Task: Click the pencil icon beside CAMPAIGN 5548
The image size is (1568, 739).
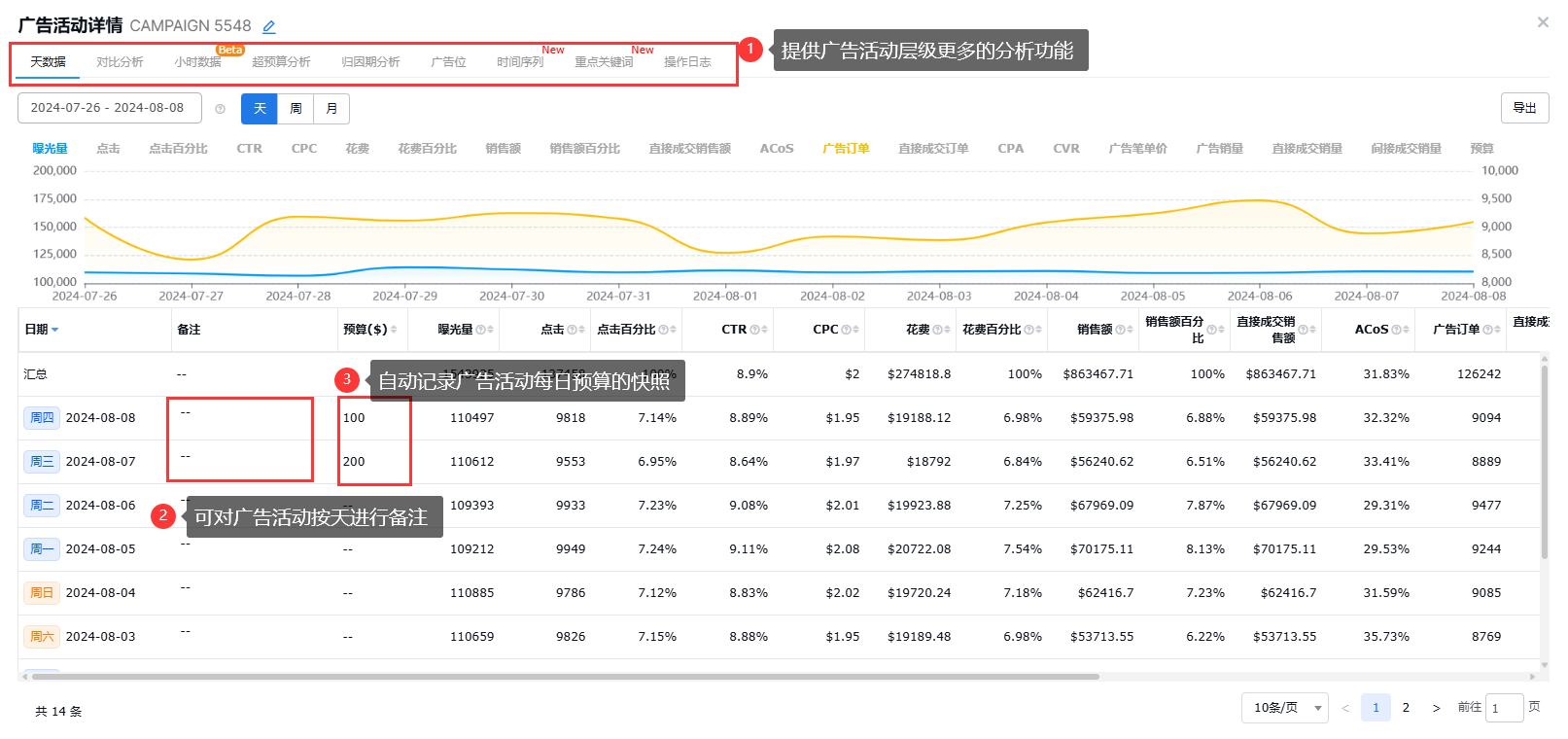Action: pyautogui.click(x=269, y=27)
